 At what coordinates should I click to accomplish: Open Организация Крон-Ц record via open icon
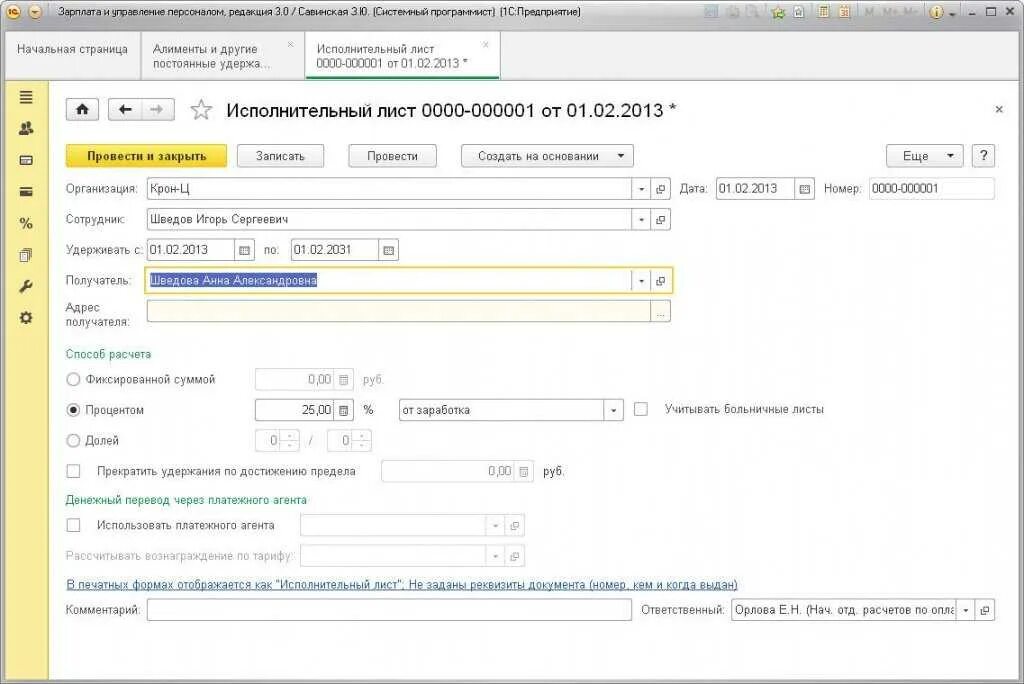[661, 189]
